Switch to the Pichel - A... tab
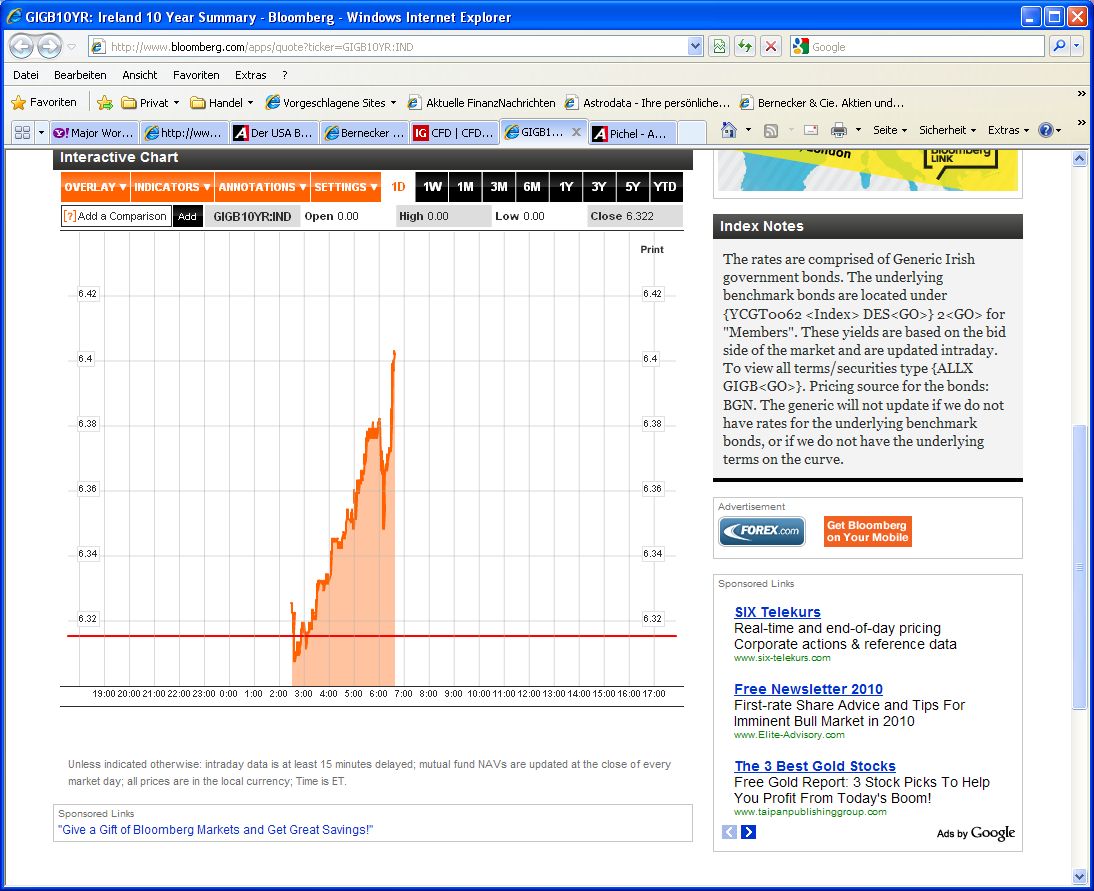Image resolution: width=1094 pixels, height=891 pixels. click(632, 133)
